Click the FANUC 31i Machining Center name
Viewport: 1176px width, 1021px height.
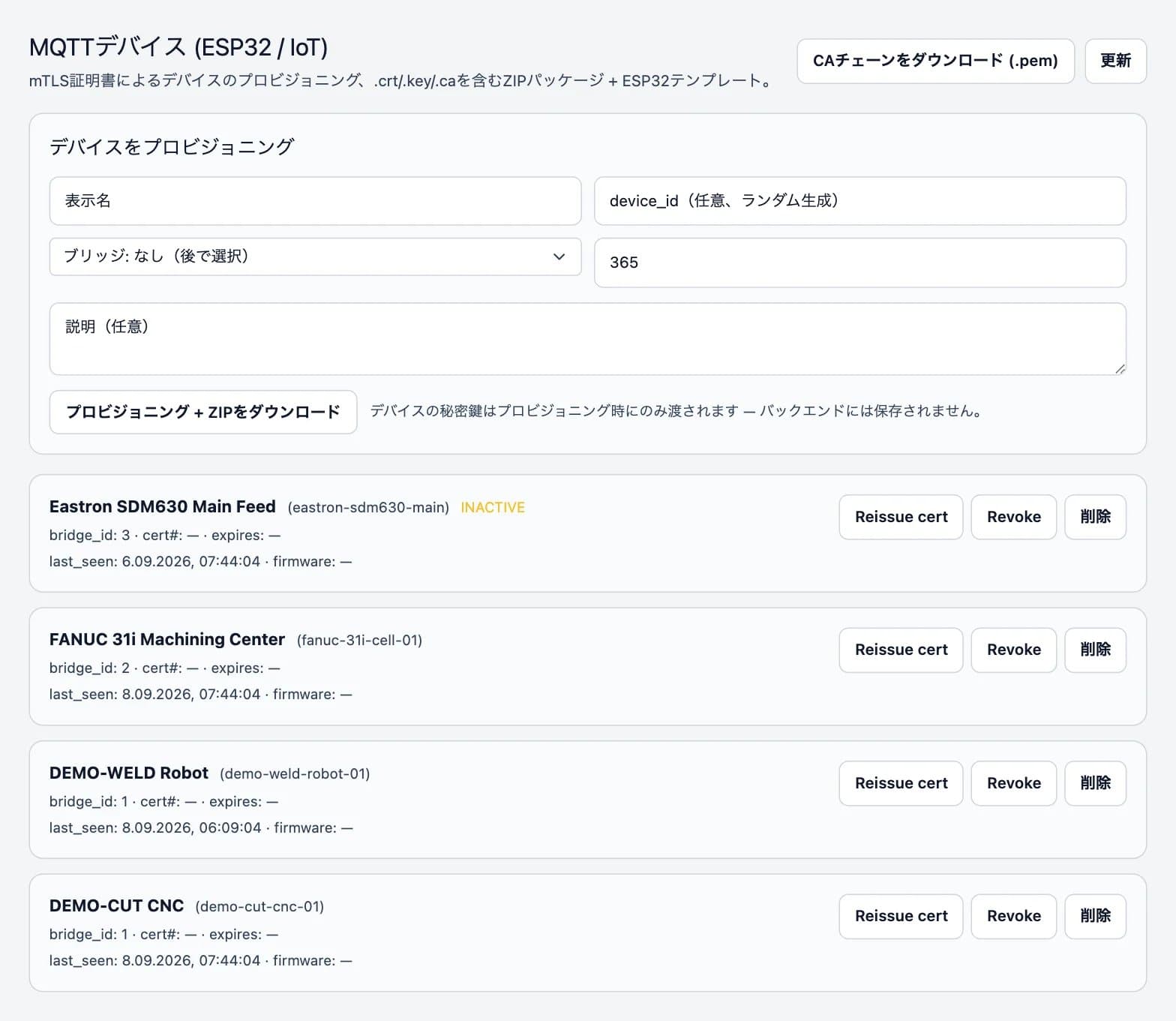coord(167,639)
